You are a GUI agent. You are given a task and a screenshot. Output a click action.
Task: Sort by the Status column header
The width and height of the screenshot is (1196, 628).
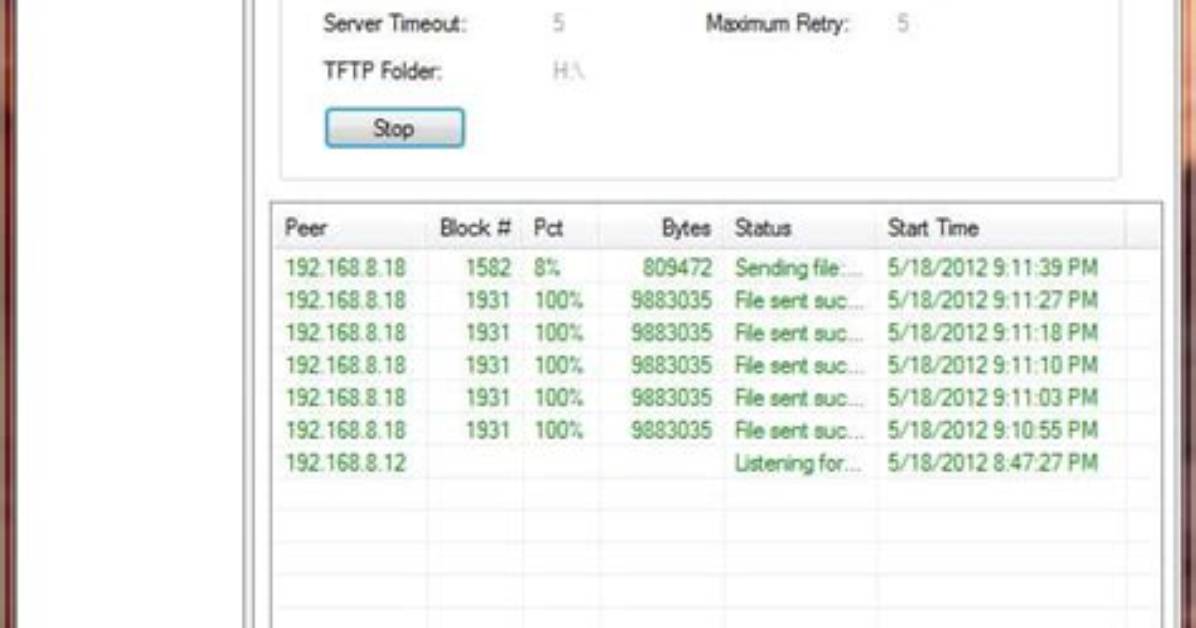click(800, 227)
